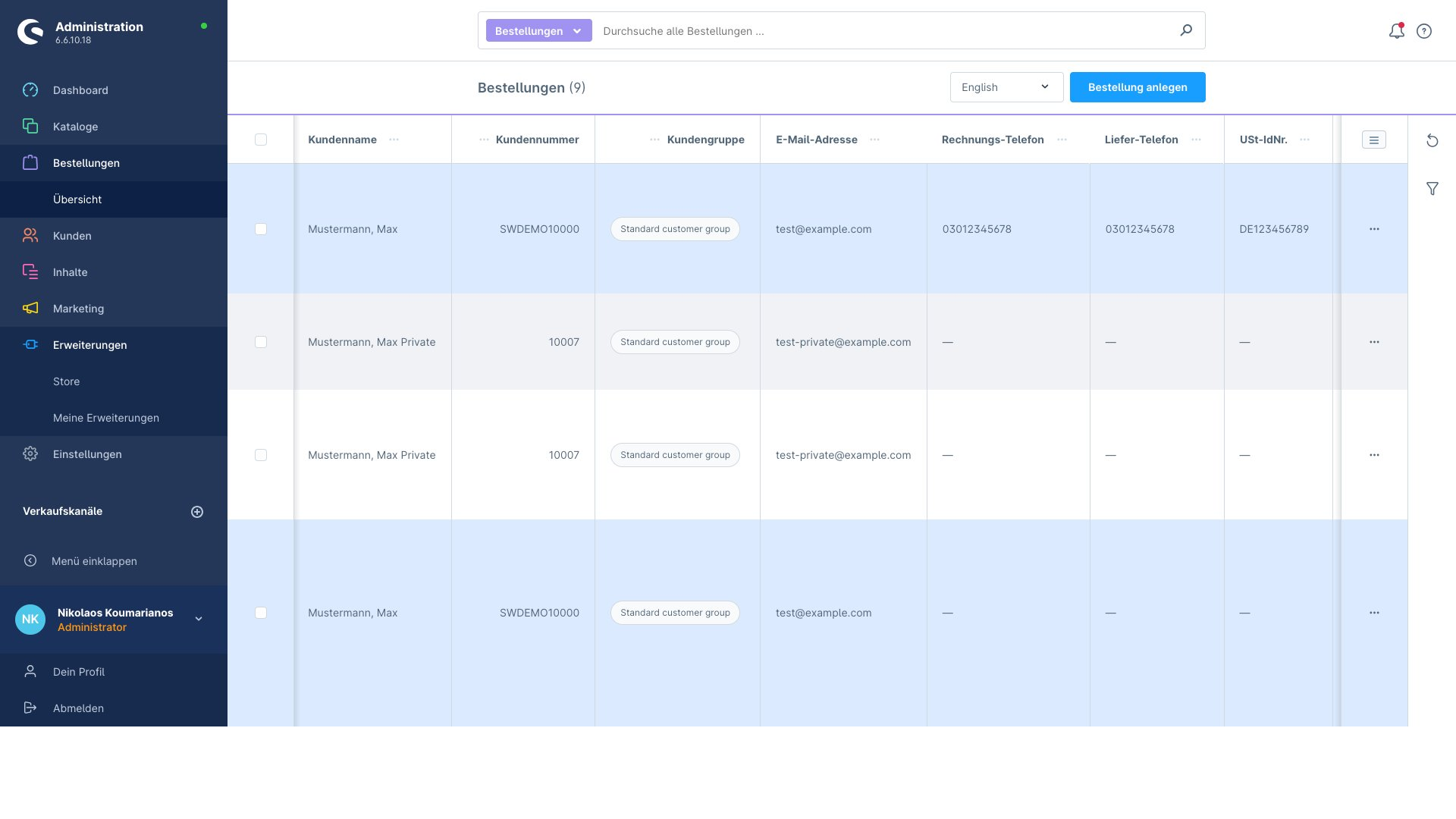1456x819 pixels.
Task: Open the help question mark icon
Action: [1424, 31]
